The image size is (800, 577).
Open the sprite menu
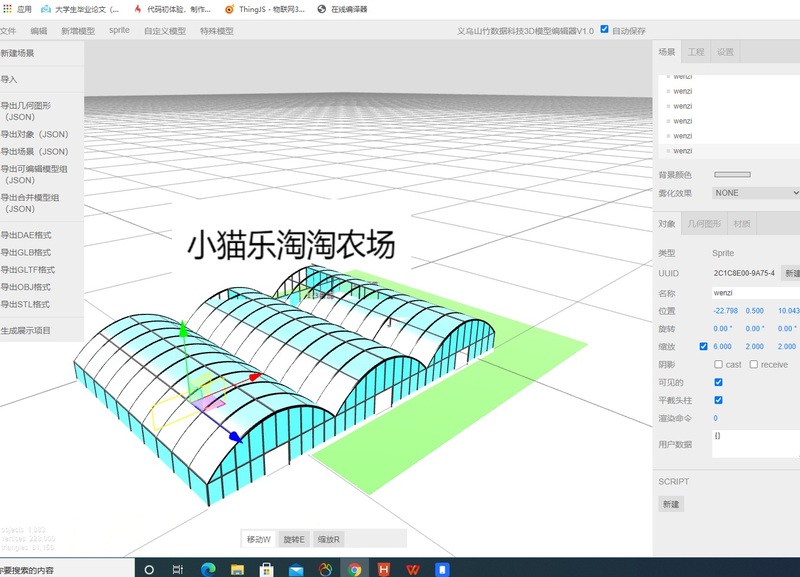[x=119, y=30]
